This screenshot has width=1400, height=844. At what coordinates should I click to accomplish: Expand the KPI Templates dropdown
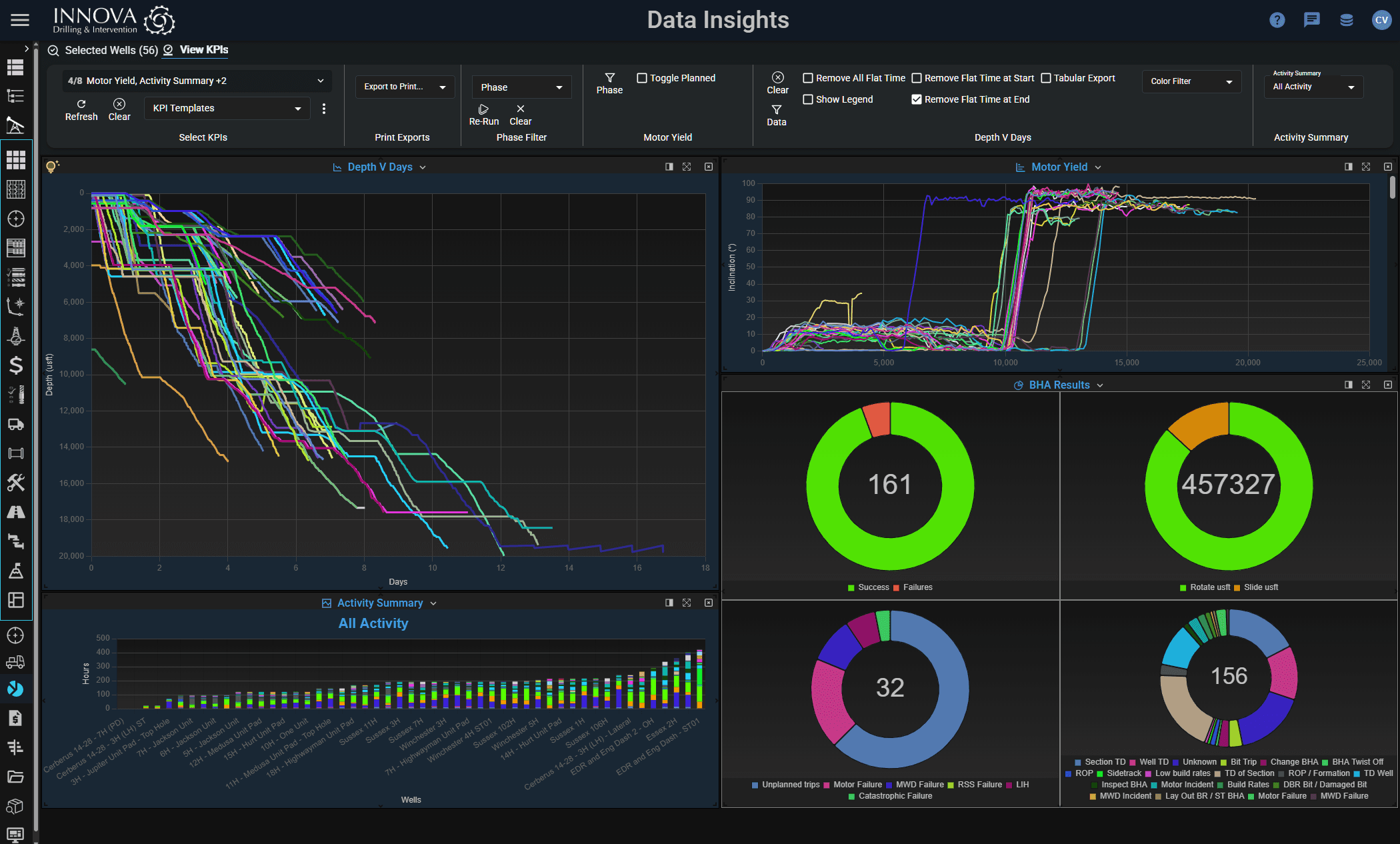227,108
